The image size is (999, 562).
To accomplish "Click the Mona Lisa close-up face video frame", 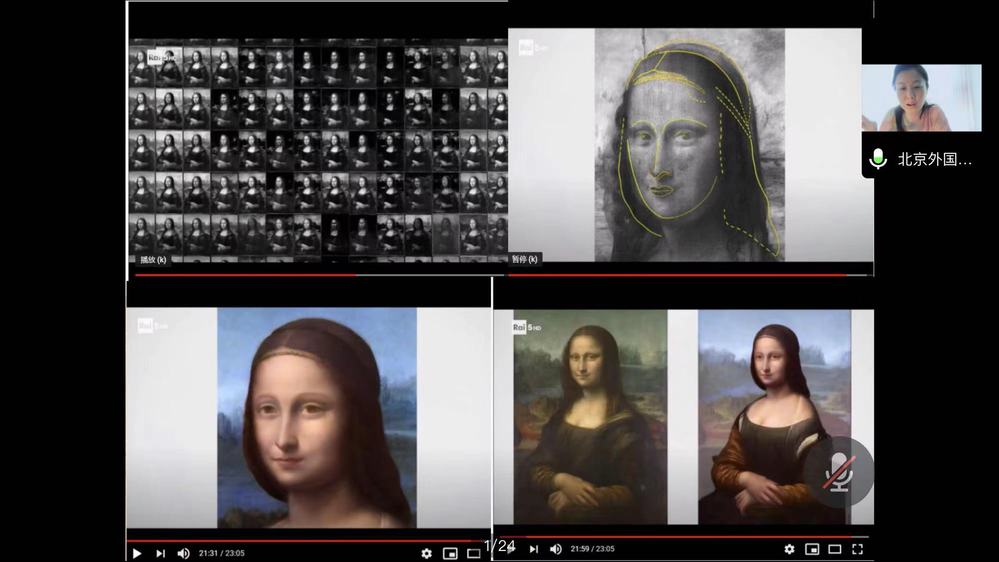I will (x=309, y=418).
